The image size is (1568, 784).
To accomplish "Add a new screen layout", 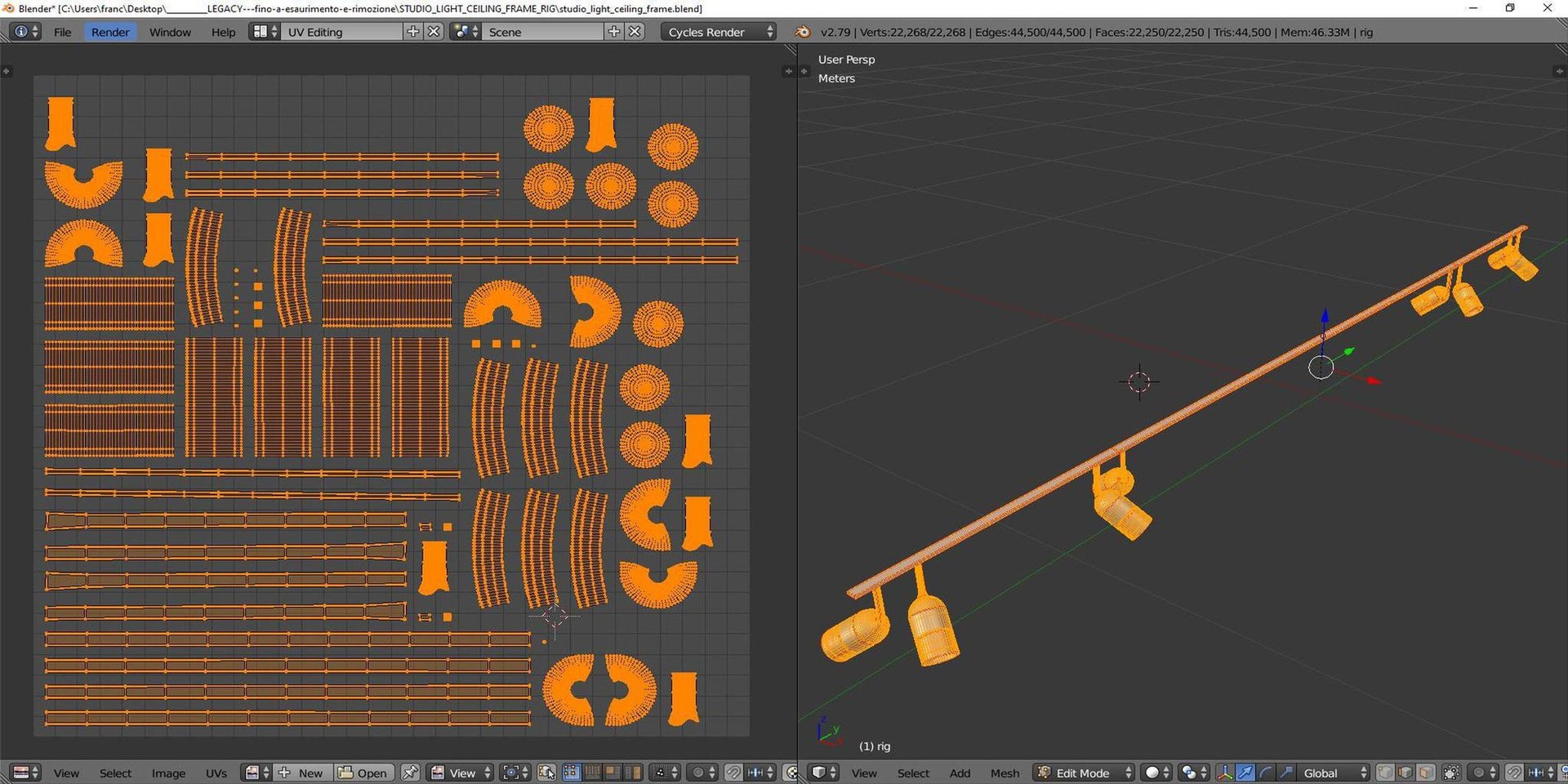I will [413, 32].
